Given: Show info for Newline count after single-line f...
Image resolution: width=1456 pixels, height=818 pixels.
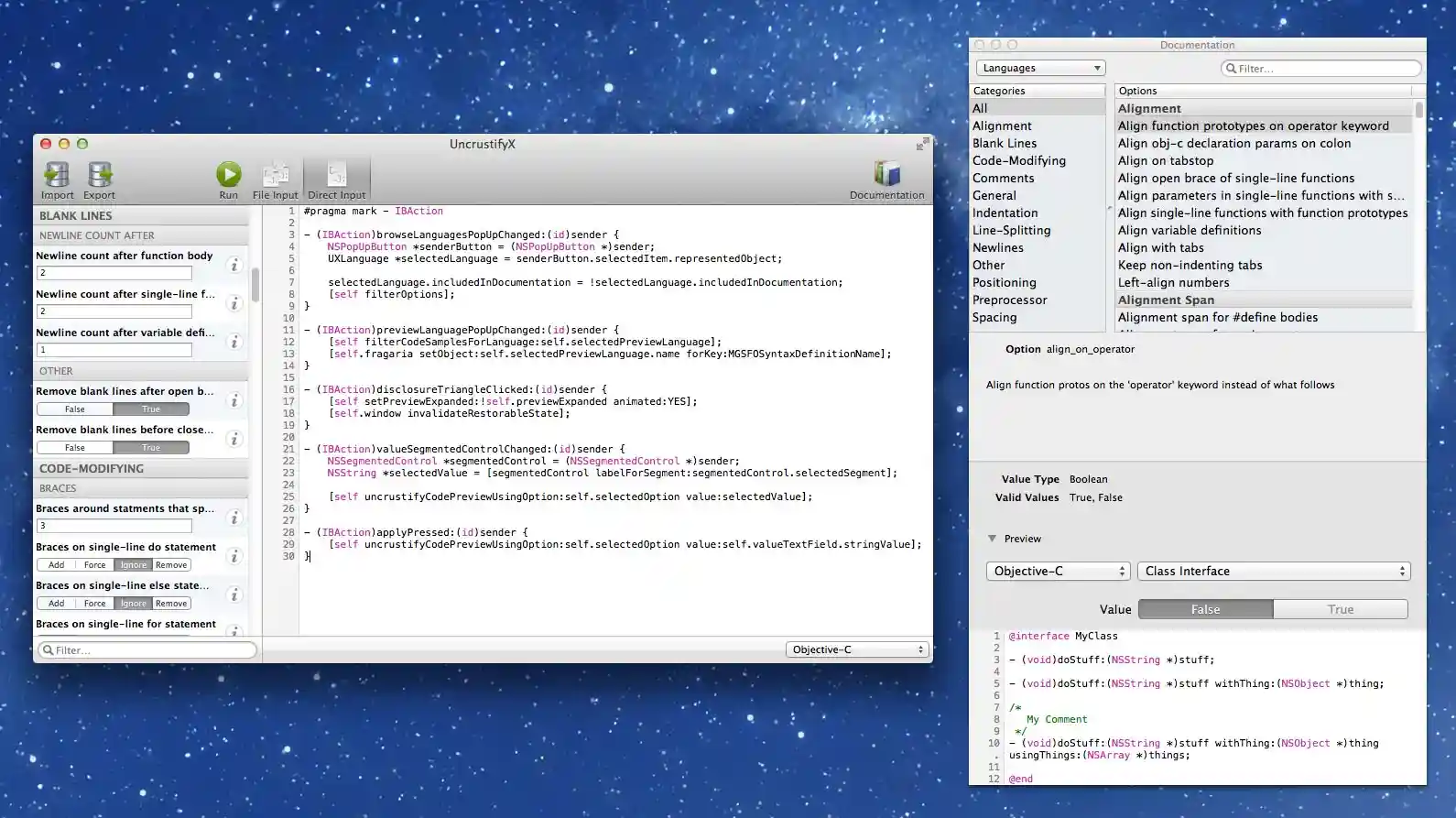Looking at the screenshot, I should point(234,303).
